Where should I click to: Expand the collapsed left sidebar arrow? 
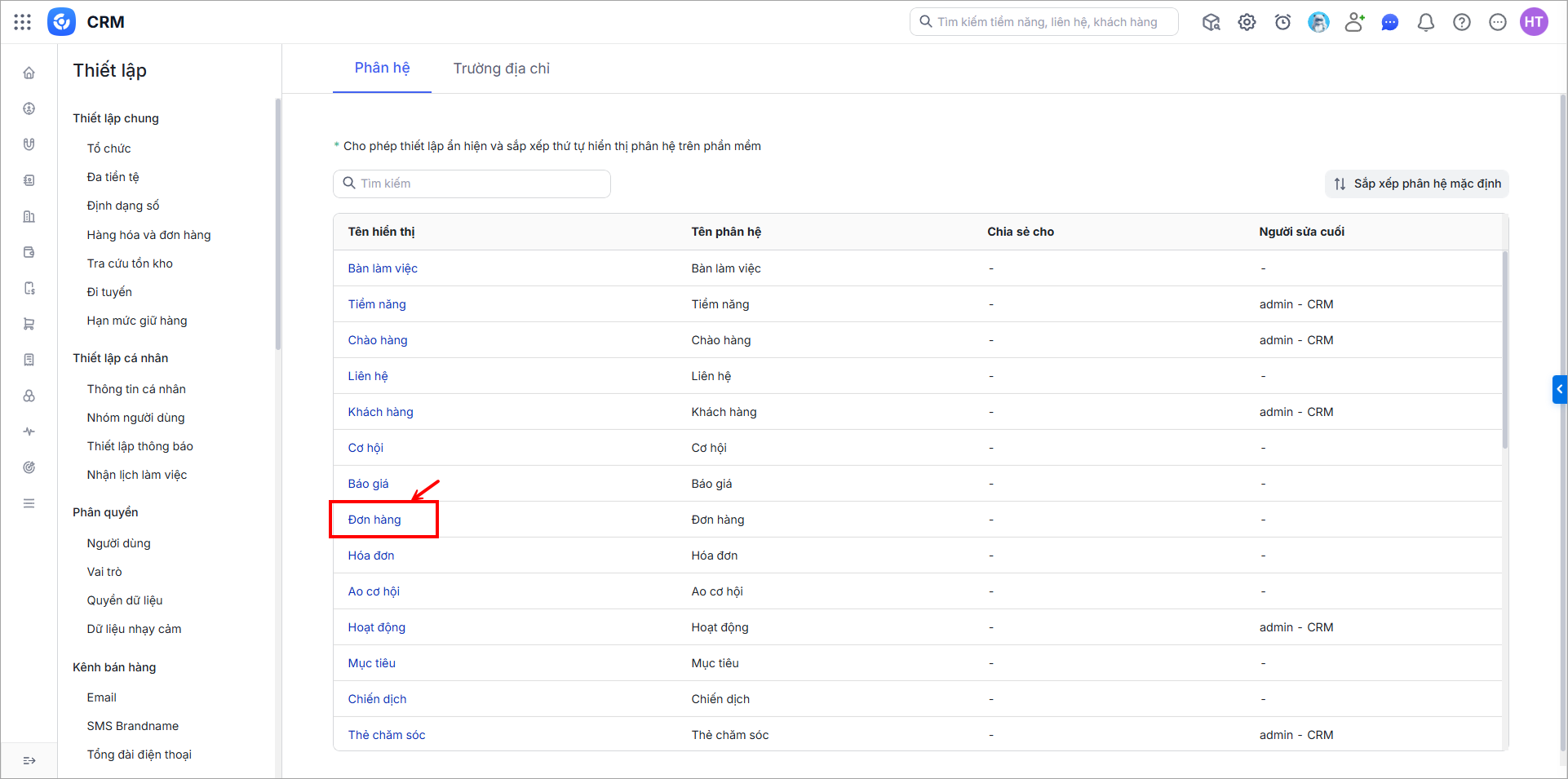tap(29, 760)
